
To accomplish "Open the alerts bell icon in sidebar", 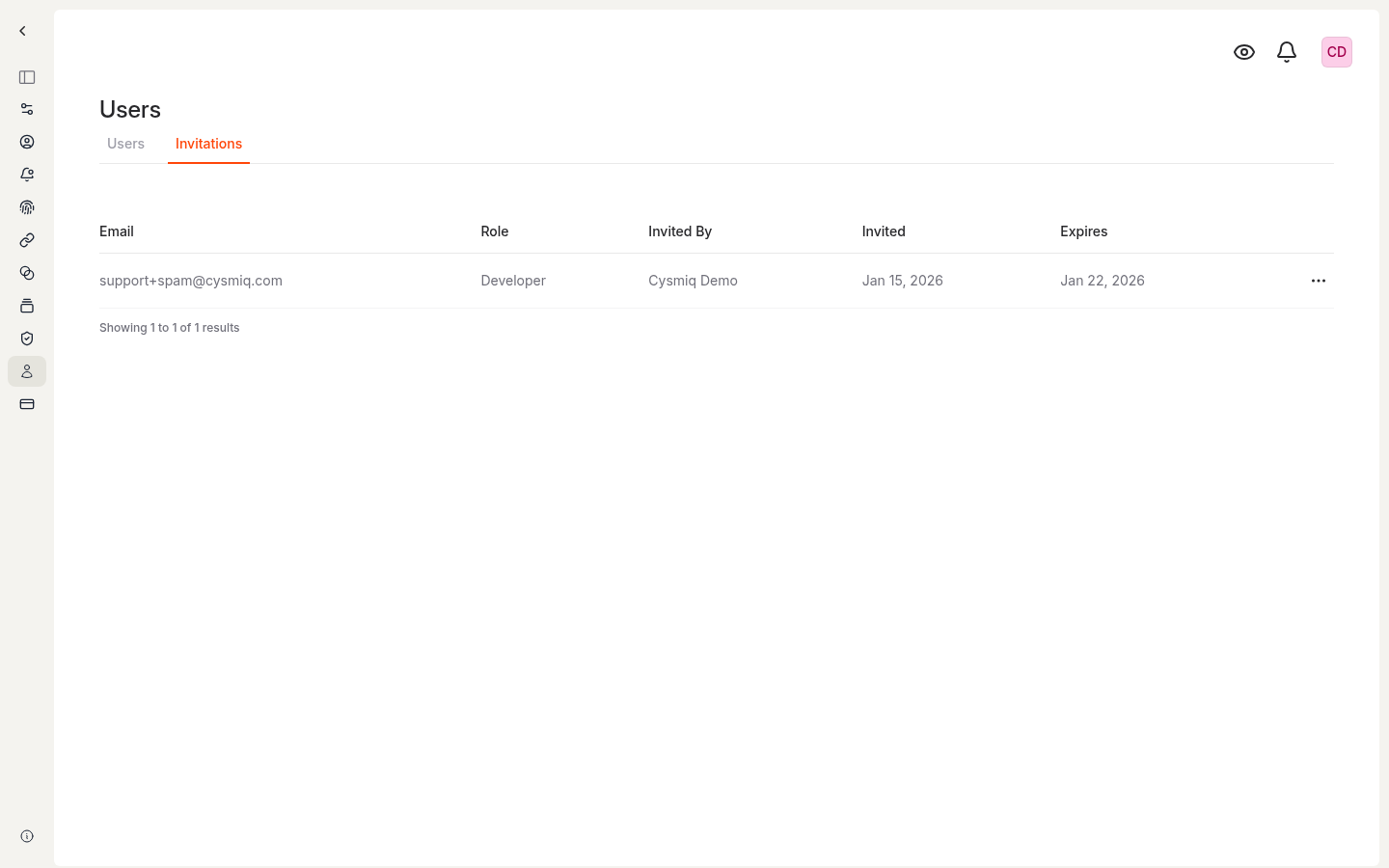I will point(27,175).
